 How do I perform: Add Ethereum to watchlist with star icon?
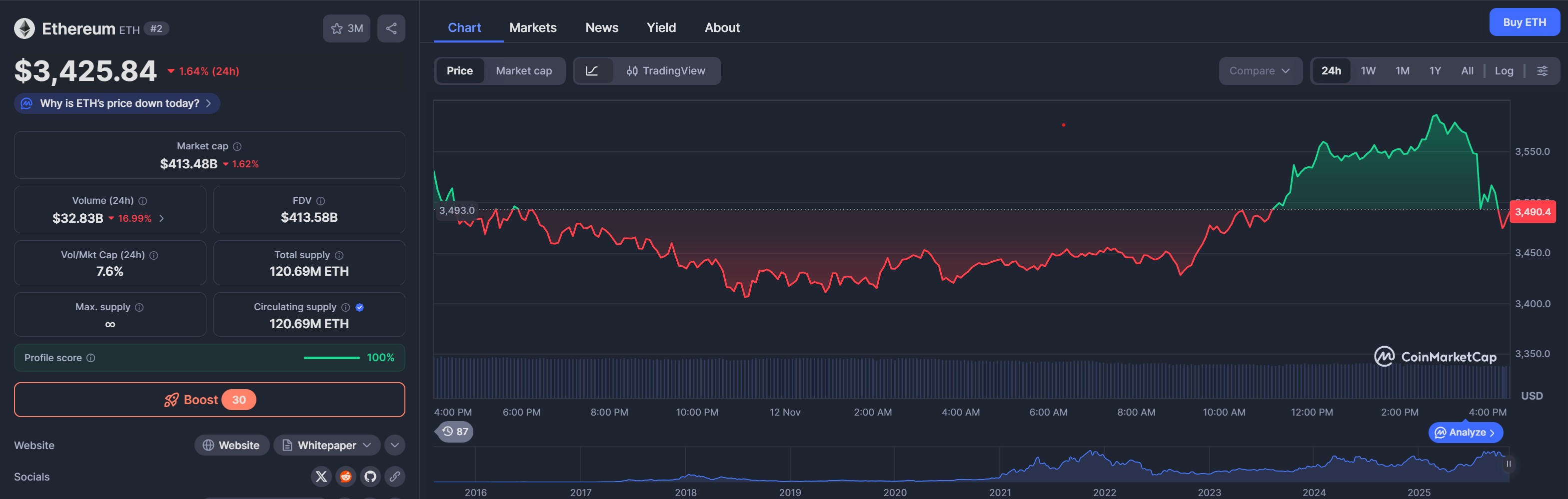[346, 28]
